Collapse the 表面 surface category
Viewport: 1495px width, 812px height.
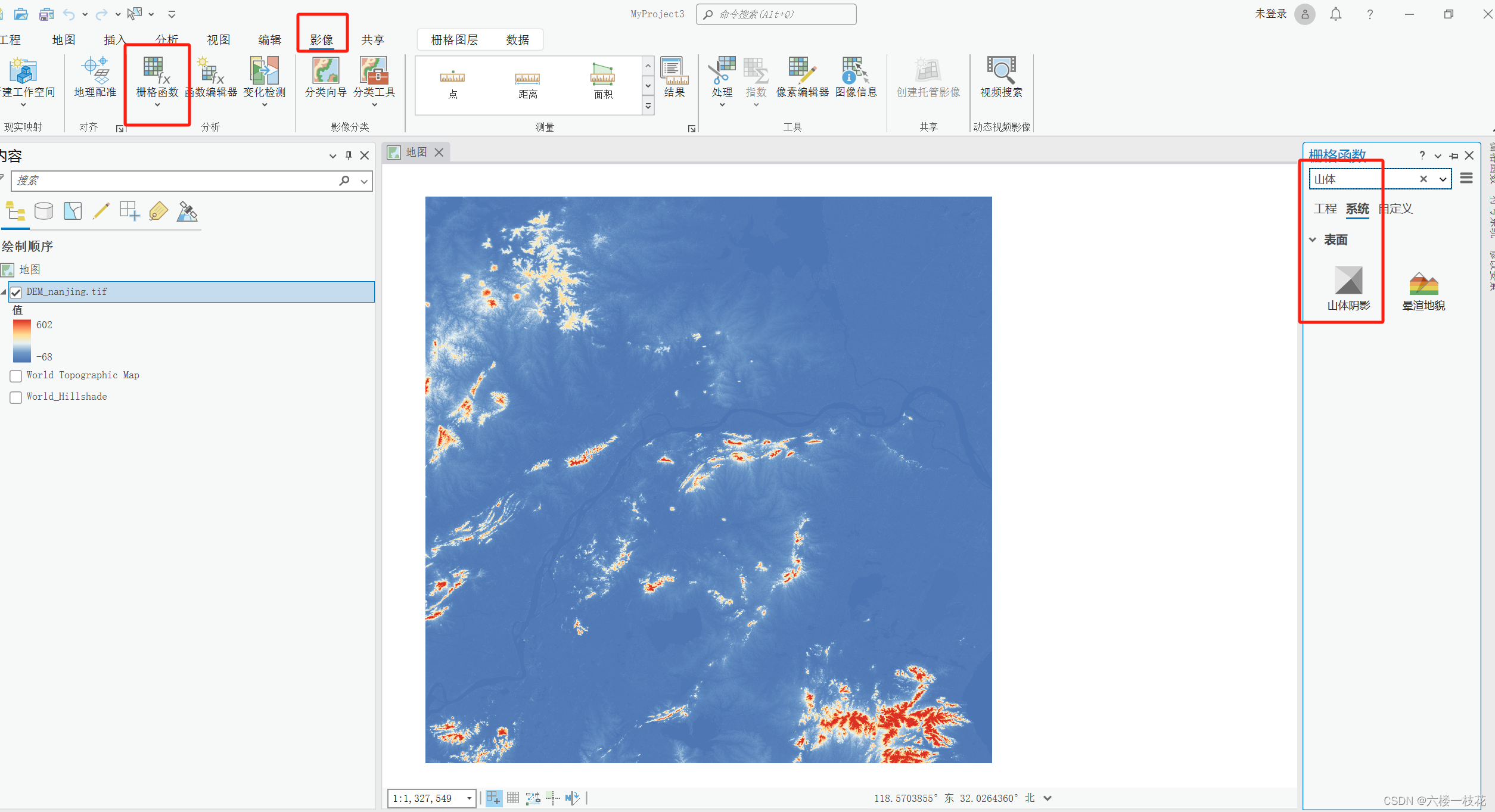(1313, 239)
